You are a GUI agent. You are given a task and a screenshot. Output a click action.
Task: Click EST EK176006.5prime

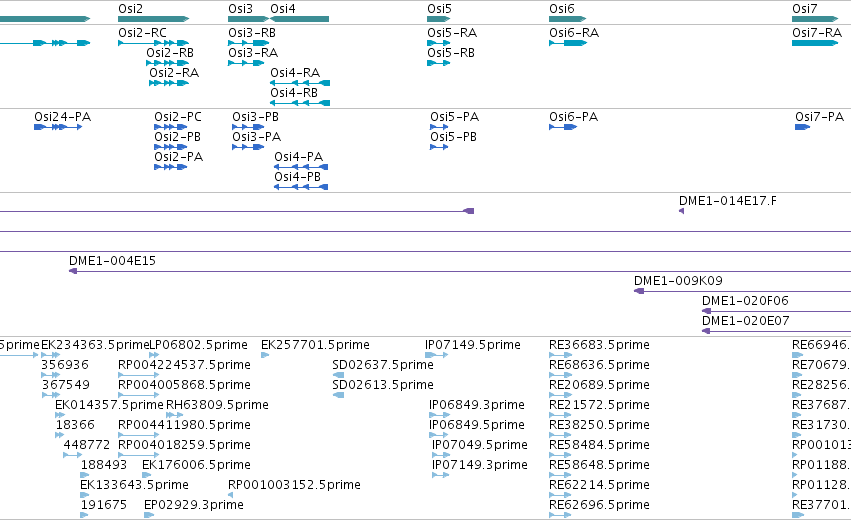(196, 466)
